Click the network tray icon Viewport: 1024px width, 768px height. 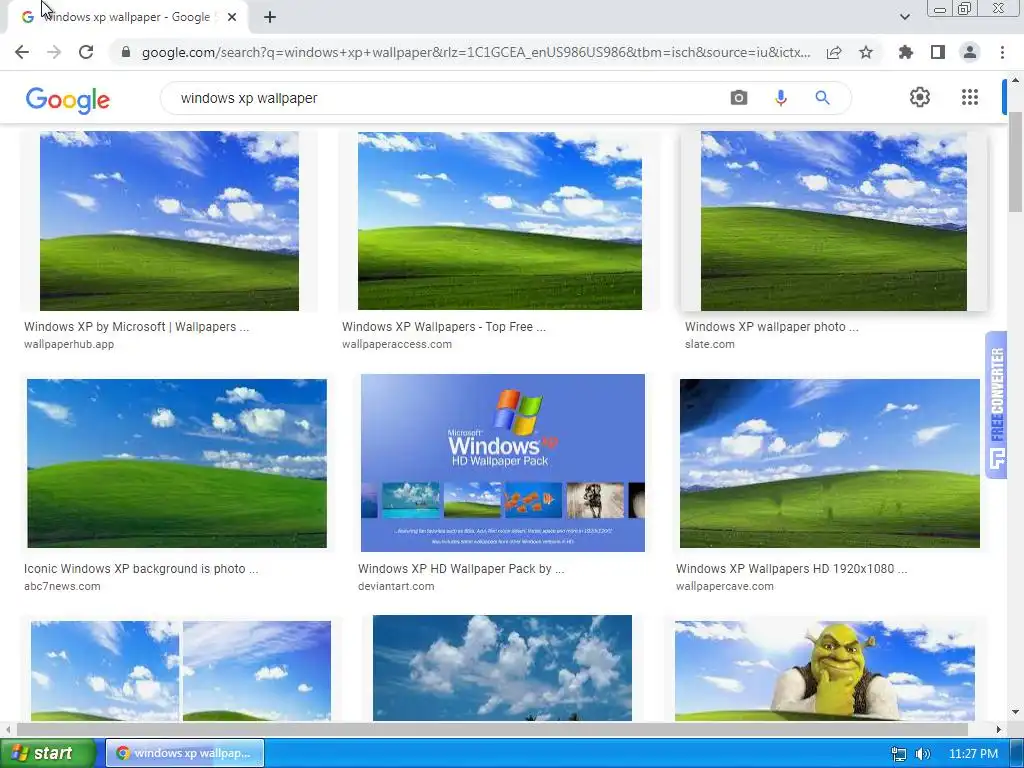pos(899,754)
